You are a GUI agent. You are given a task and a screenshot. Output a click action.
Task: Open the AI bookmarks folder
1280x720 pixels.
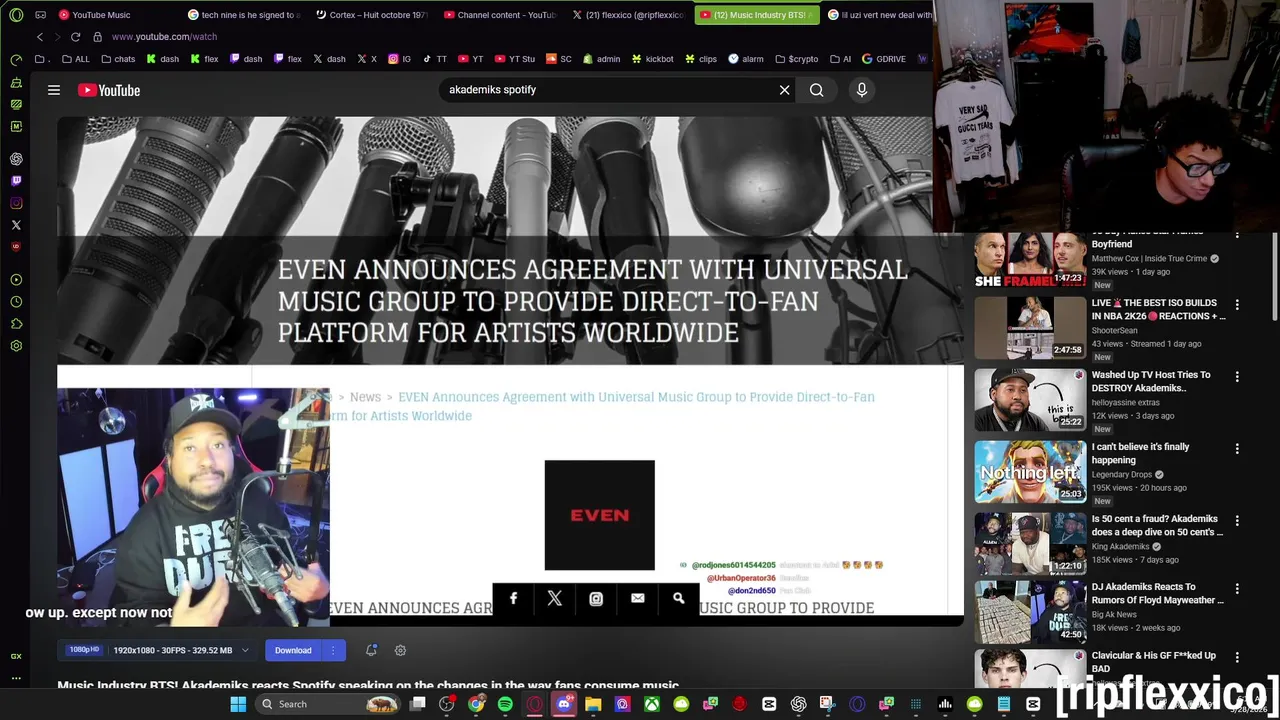(x=840, y=59)
